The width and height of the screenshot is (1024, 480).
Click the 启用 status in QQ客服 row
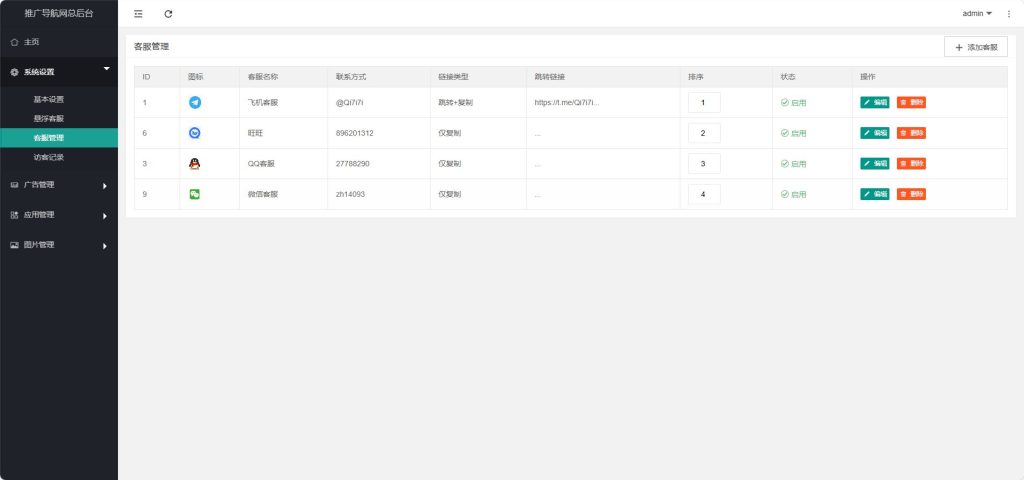coord(793,164)
